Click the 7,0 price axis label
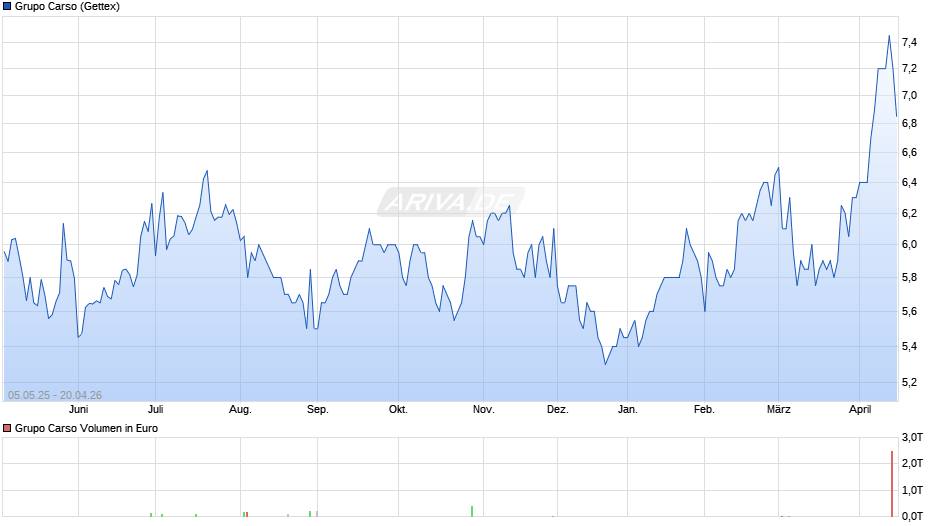The height and width of the screenshot is (526, 940). point(909,95)
